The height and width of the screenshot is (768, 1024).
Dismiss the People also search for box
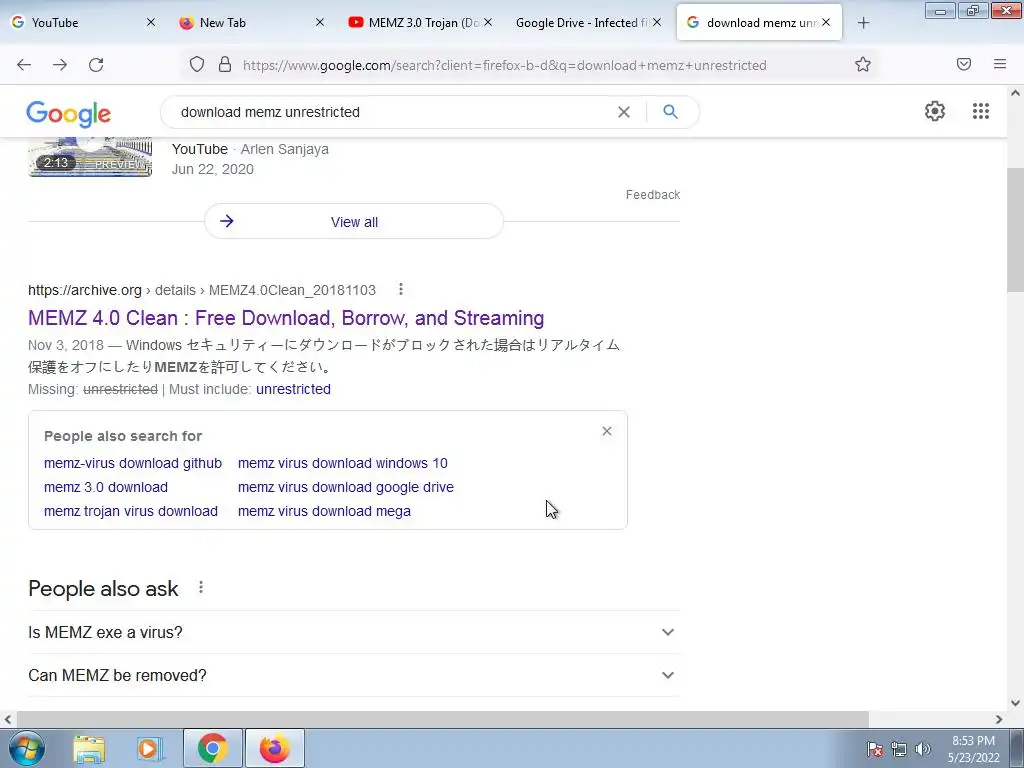(x=607, y=431)
